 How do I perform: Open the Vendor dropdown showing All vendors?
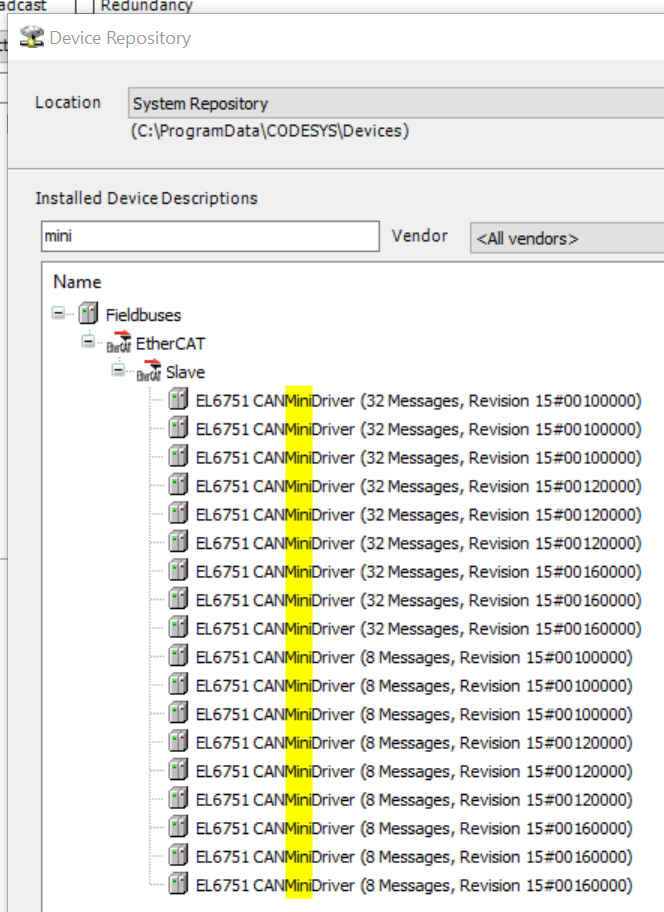click(x=566, y=238)
